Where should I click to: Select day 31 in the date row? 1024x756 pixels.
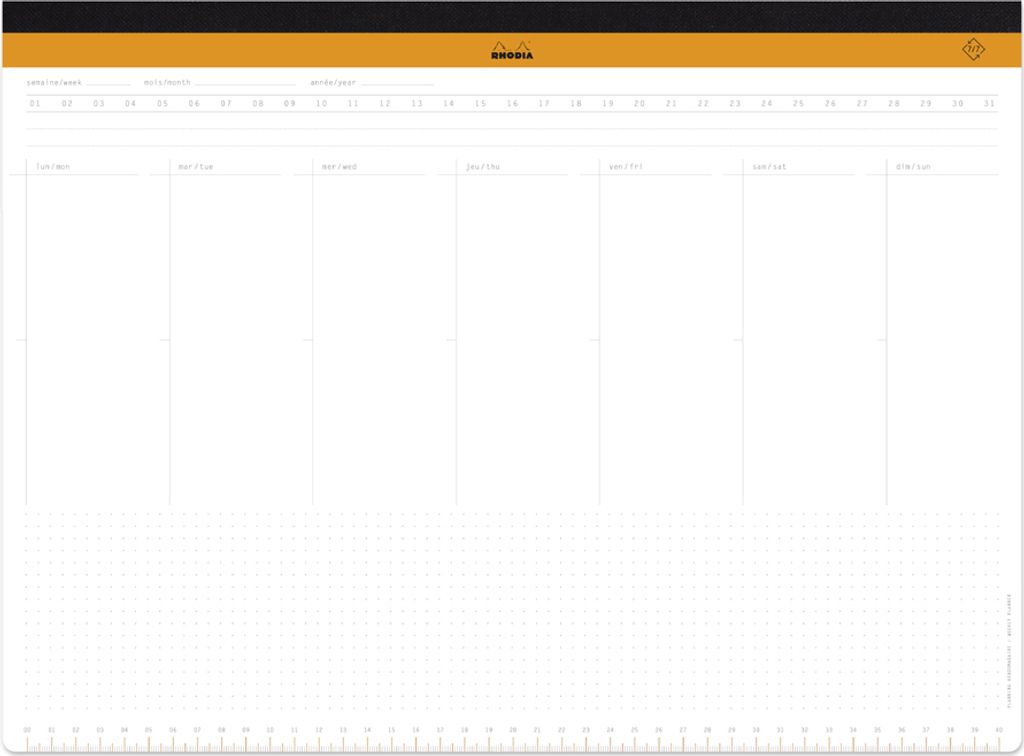(989, 103)
